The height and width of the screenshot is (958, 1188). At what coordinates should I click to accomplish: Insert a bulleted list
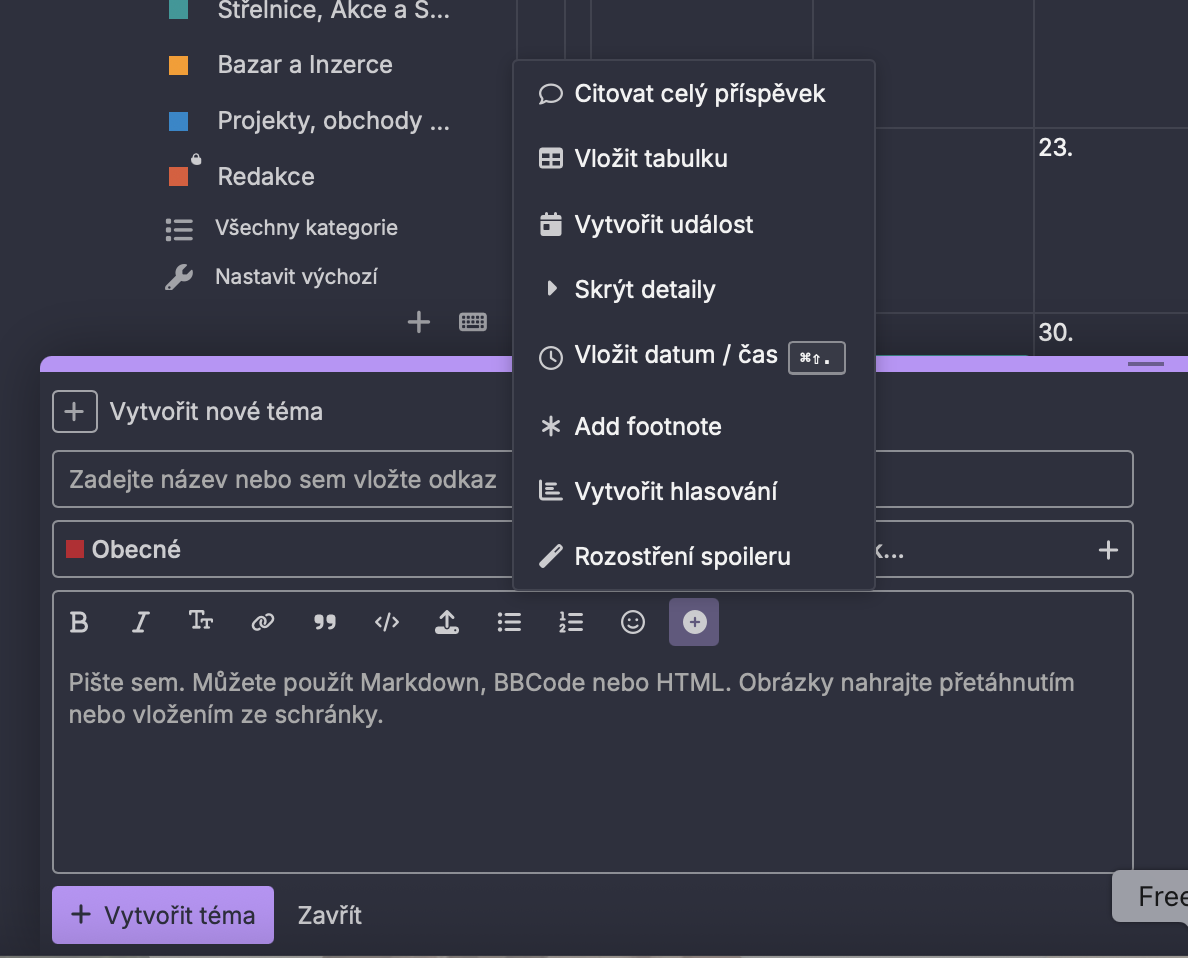coord(509,622)
